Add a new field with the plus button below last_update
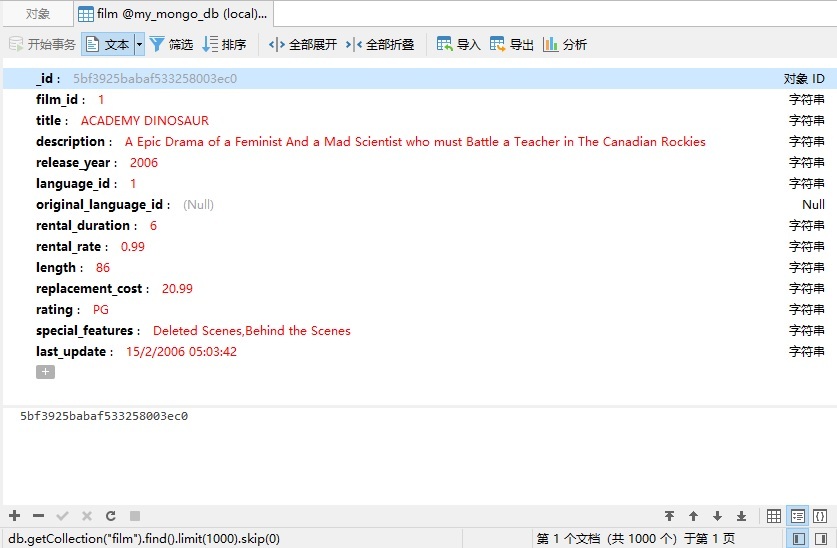The image size is (837, 548). (x=45, y=372)
